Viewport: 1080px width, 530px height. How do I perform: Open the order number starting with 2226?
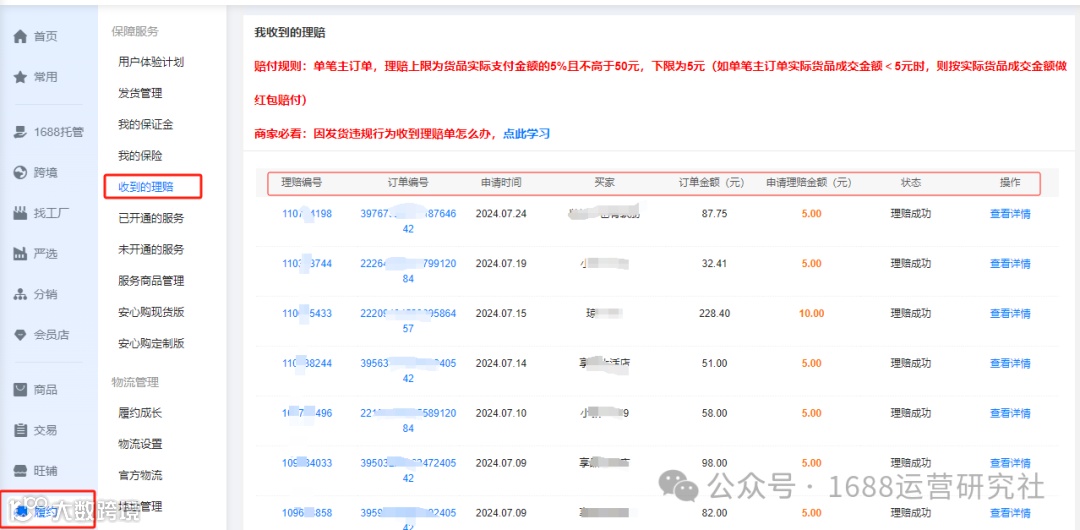click(408, 271)
